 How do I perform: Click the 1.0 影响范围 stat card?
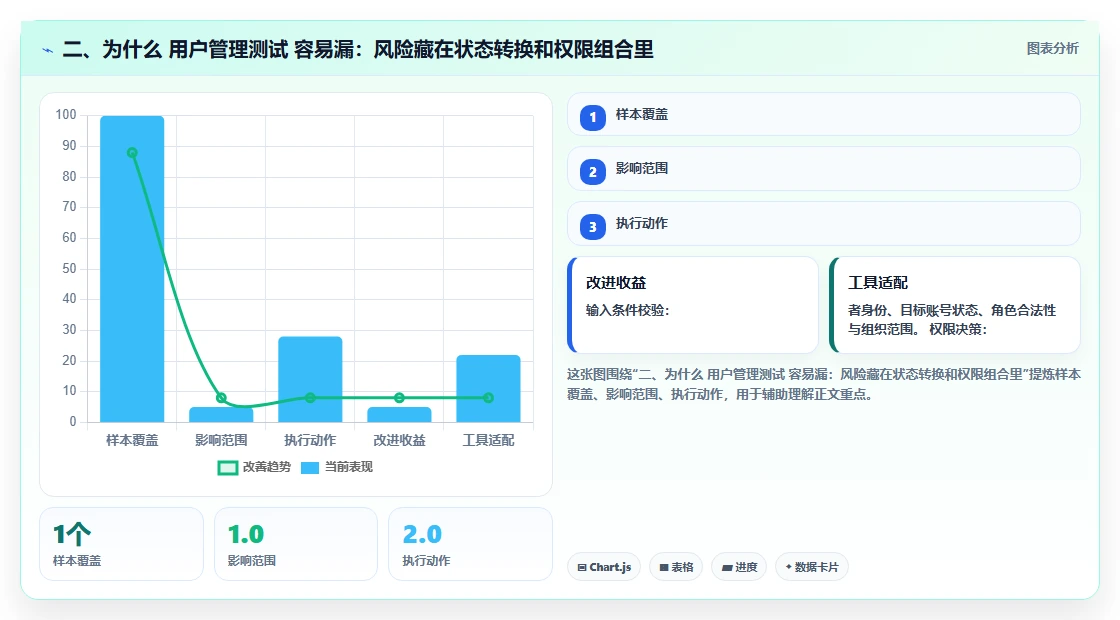pyautogui.click(x=296, y=544)
